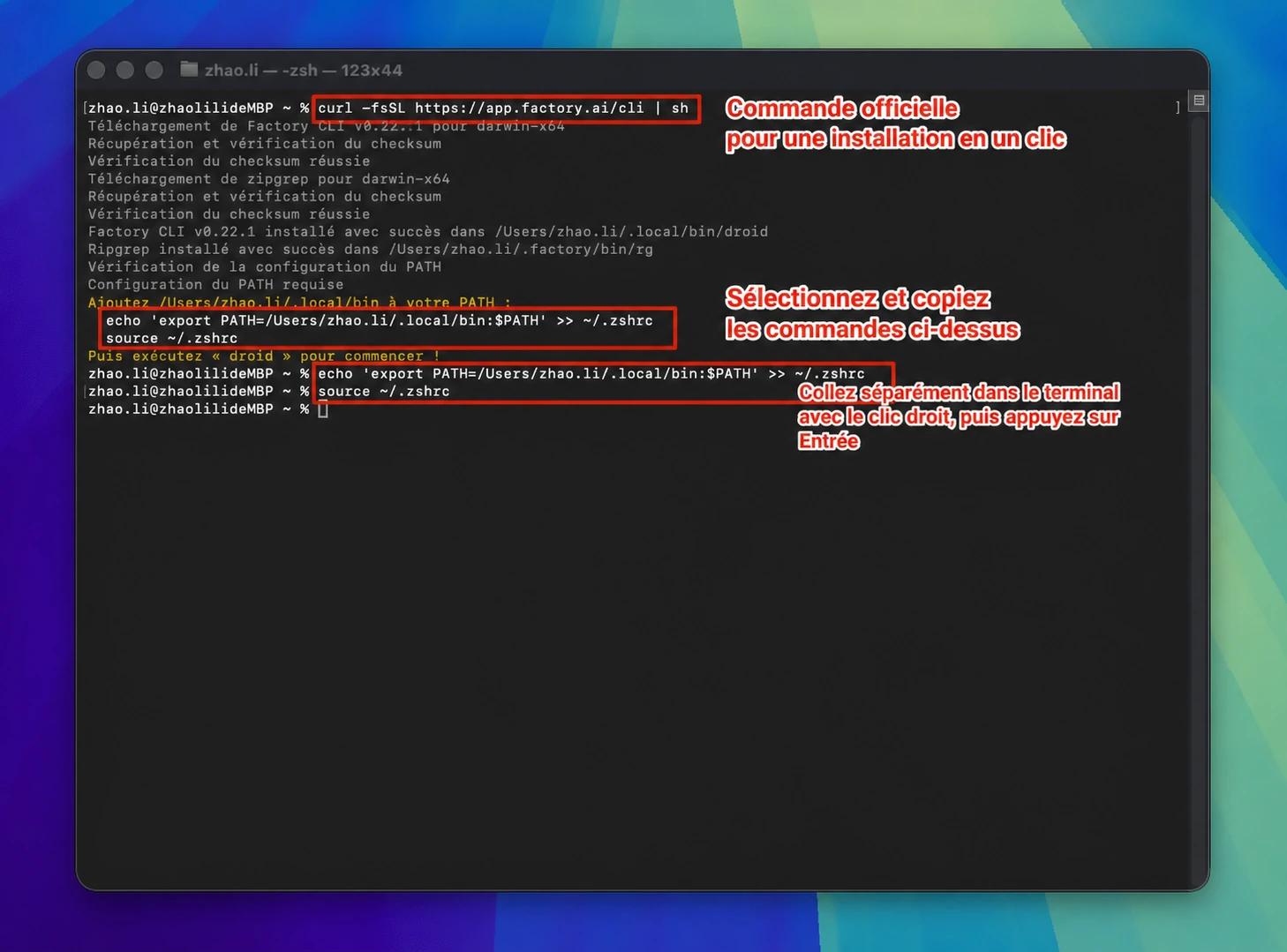Click the line 'Vérification de la configuration du PATH'

(x=265, y=267)
